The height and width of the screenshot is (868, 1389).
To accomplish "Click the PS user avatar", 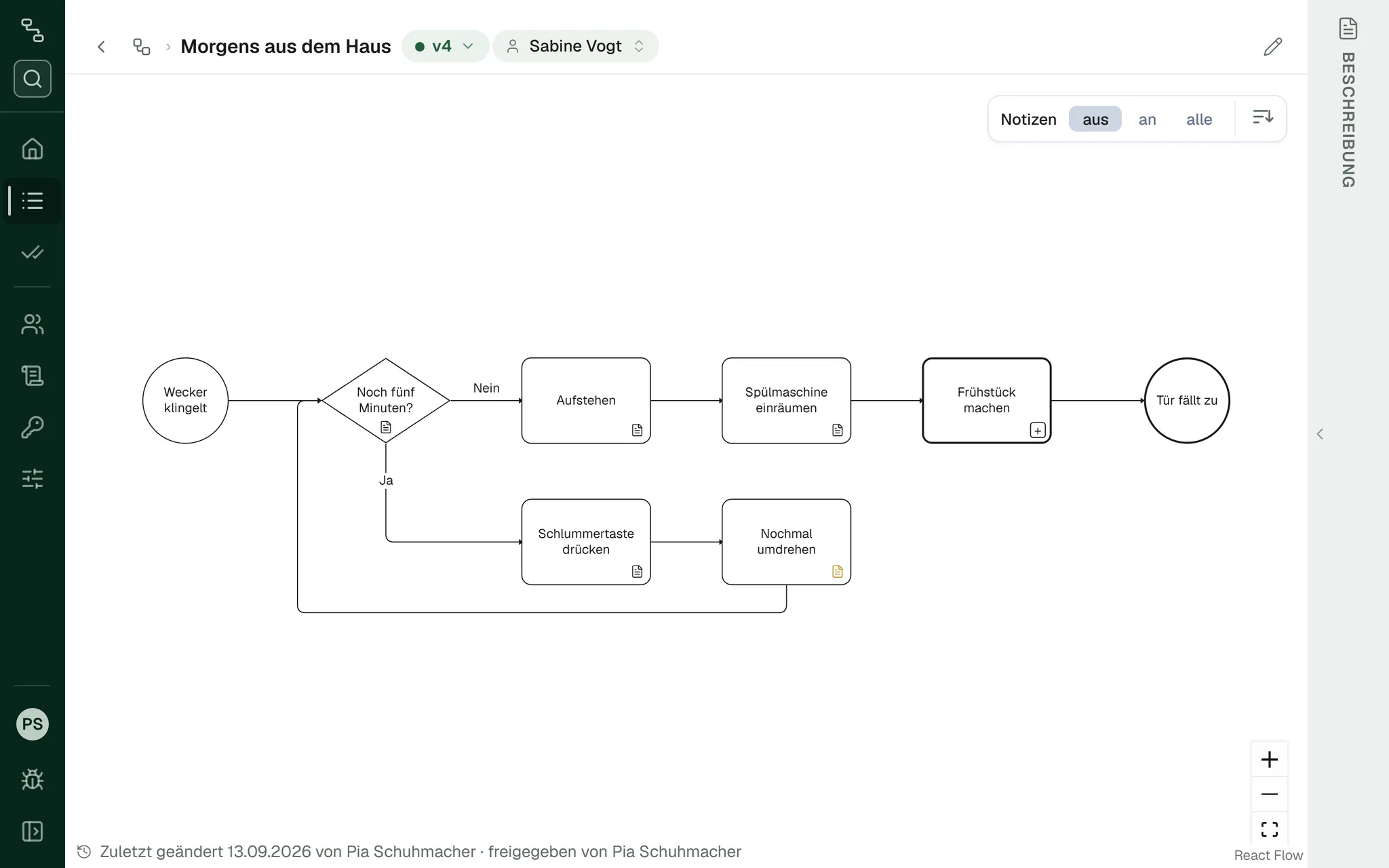I will [x=33, y=724].
